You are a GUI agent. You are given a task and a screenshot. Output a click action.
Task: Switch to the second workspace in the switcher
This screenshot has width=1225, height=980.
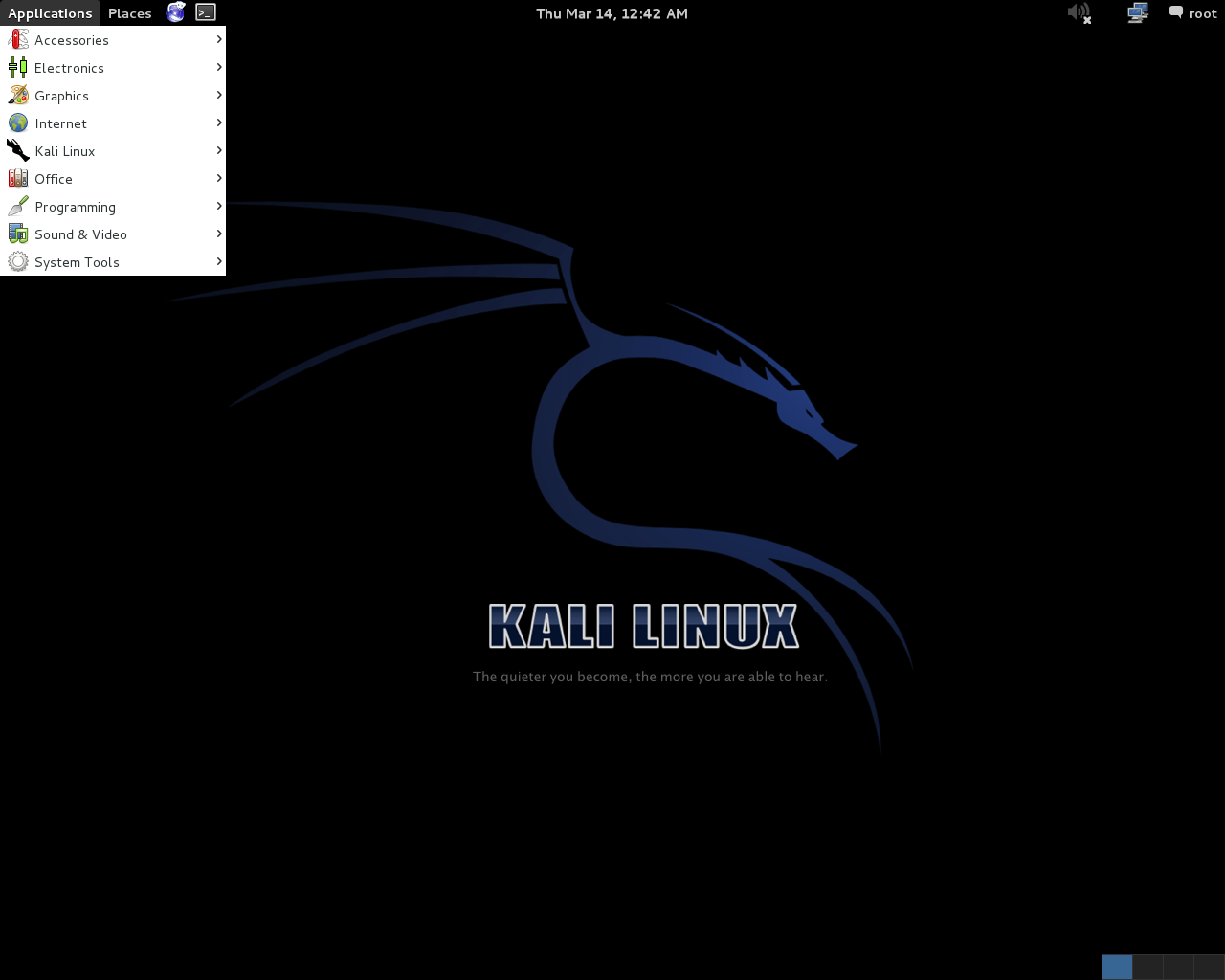(1146, 967)
